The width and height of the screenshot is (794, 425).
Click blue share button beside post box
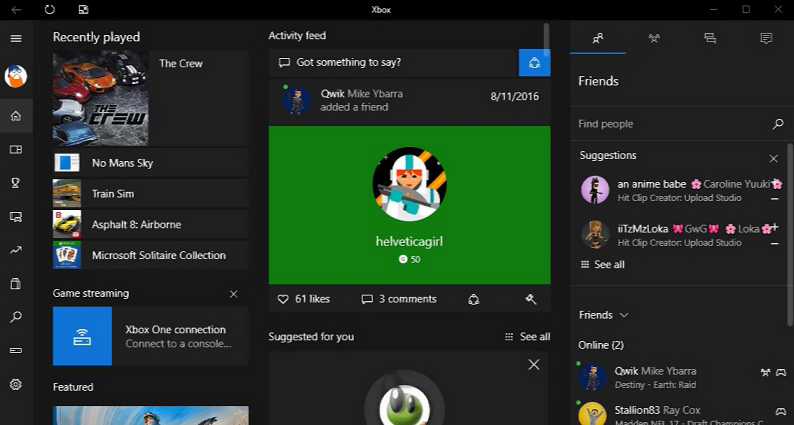(x=534, y=63)
